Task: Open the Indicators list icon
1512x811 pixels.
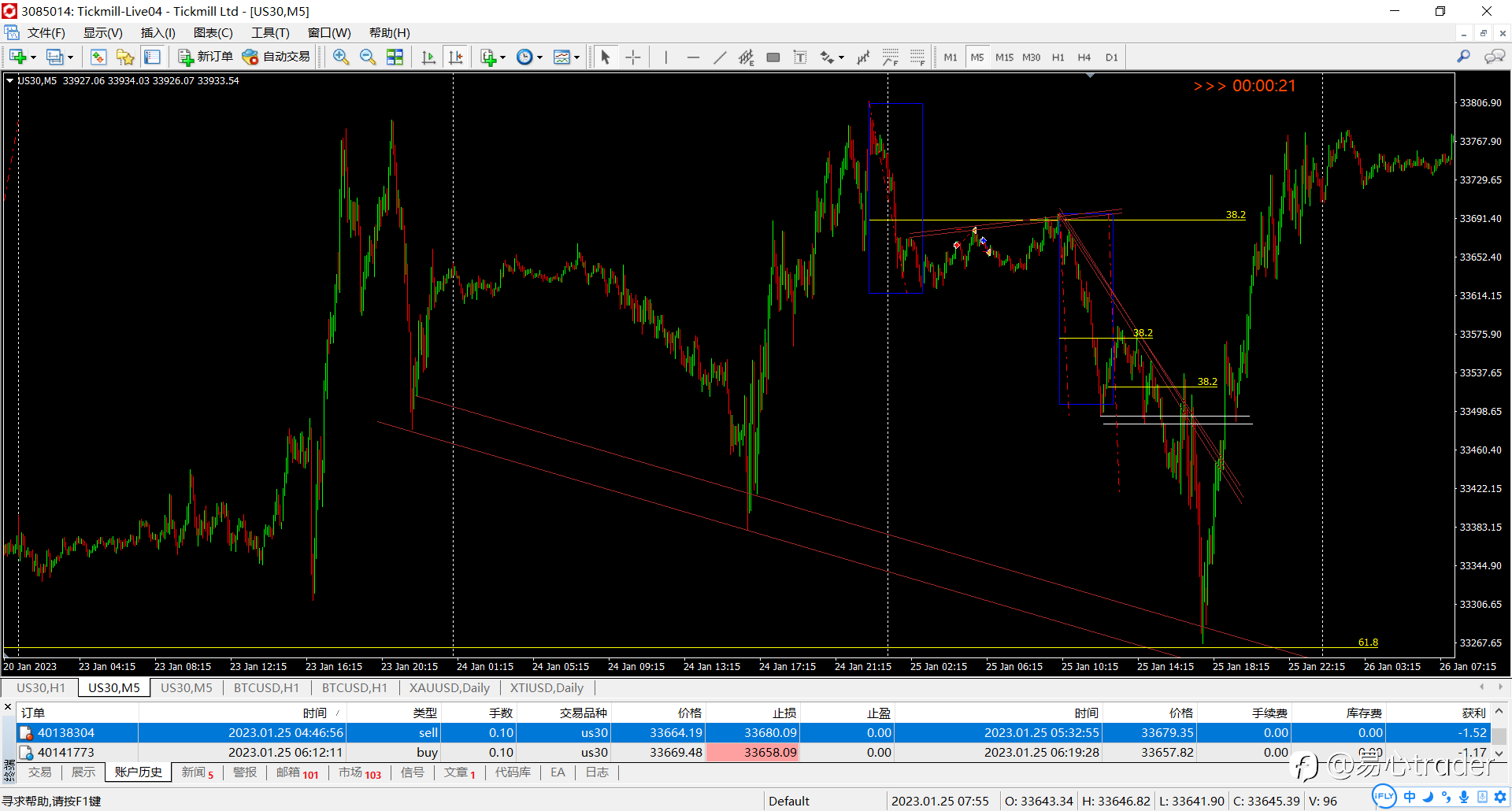Action: tap(488, 57)
